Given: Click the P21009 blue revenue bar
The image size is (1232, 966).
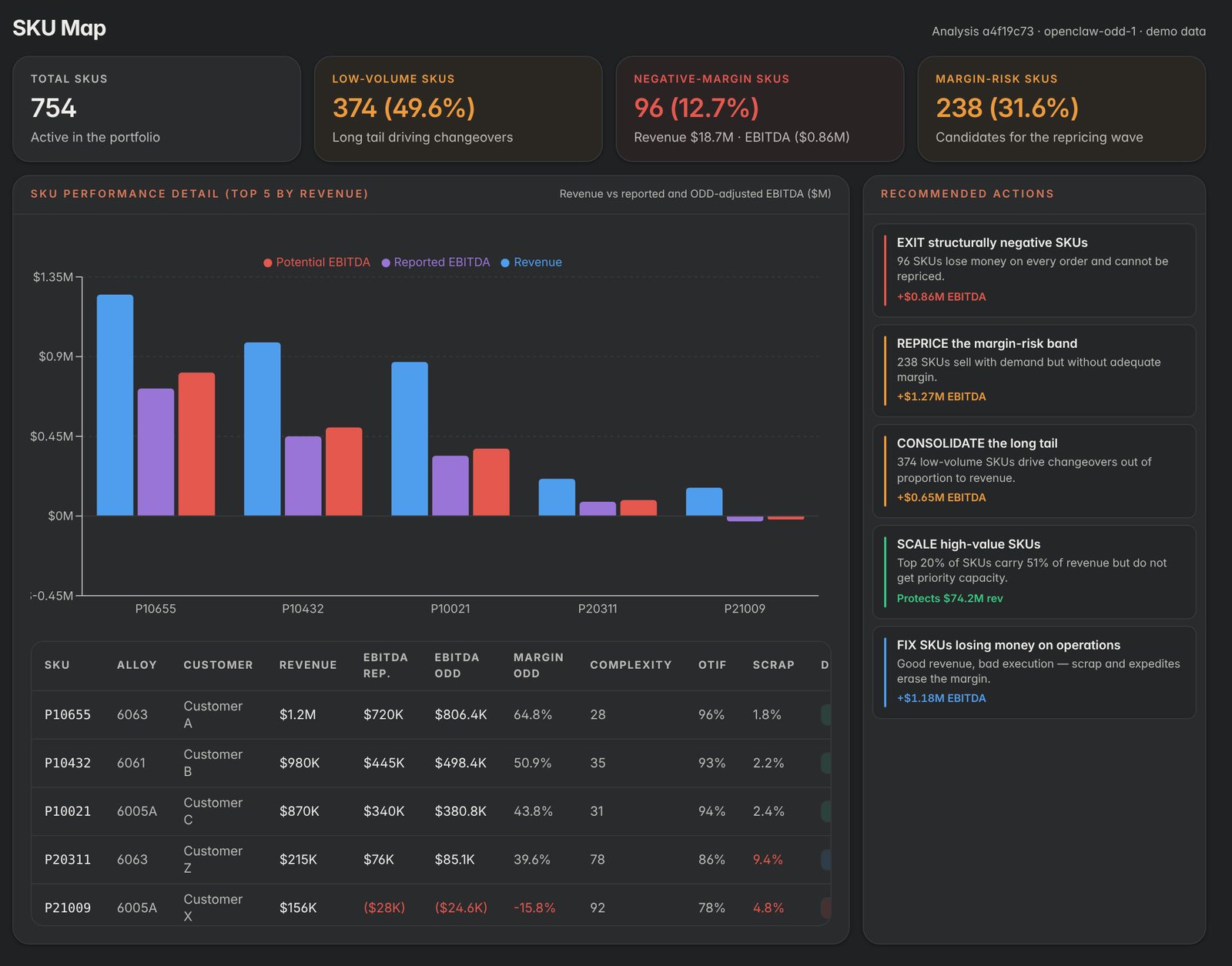Looking at the screenshot, I should [704, 502].
